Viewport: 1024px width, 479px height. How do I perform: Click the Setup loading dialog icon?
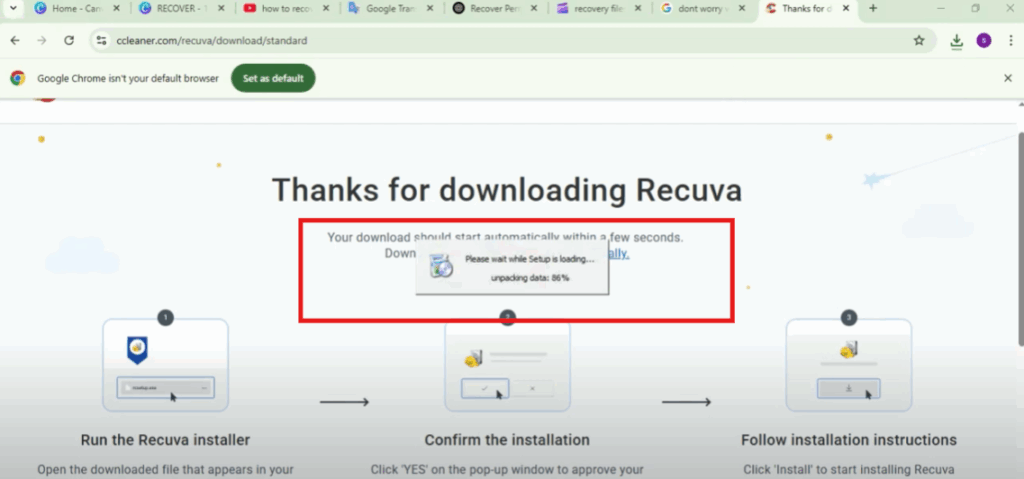(441, 265)
